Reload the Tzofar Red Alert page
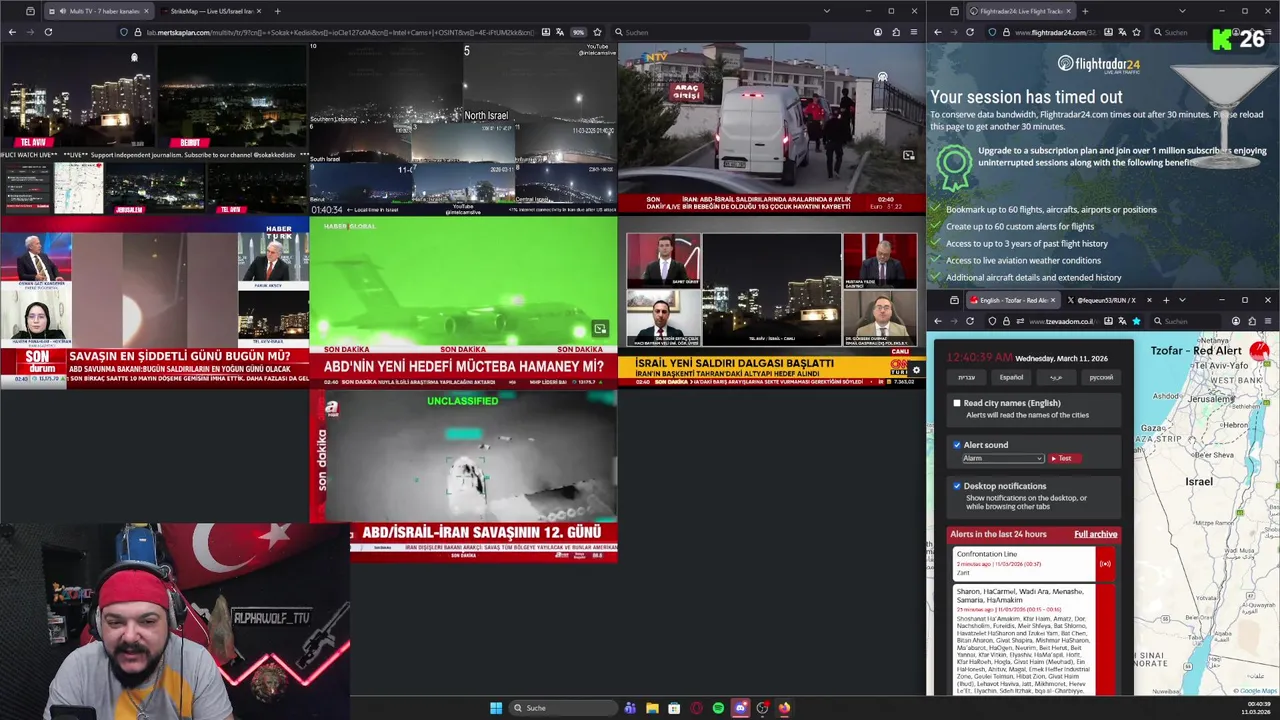 point(969,321)
